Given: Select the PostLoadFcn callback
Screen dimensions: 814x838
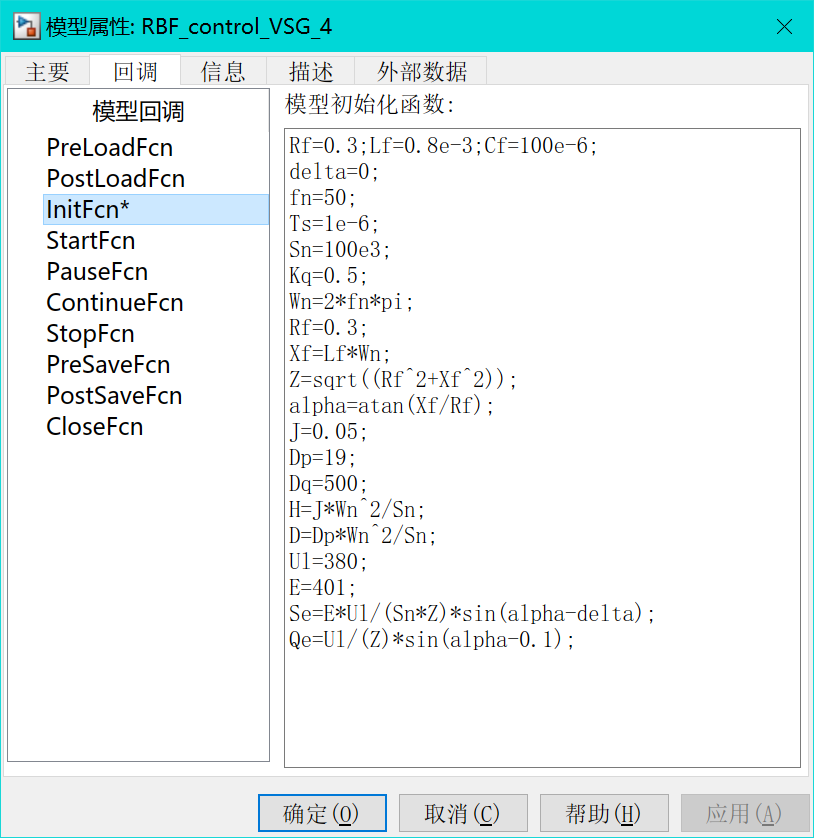Looking at the screenshot, I should [114, 178].
